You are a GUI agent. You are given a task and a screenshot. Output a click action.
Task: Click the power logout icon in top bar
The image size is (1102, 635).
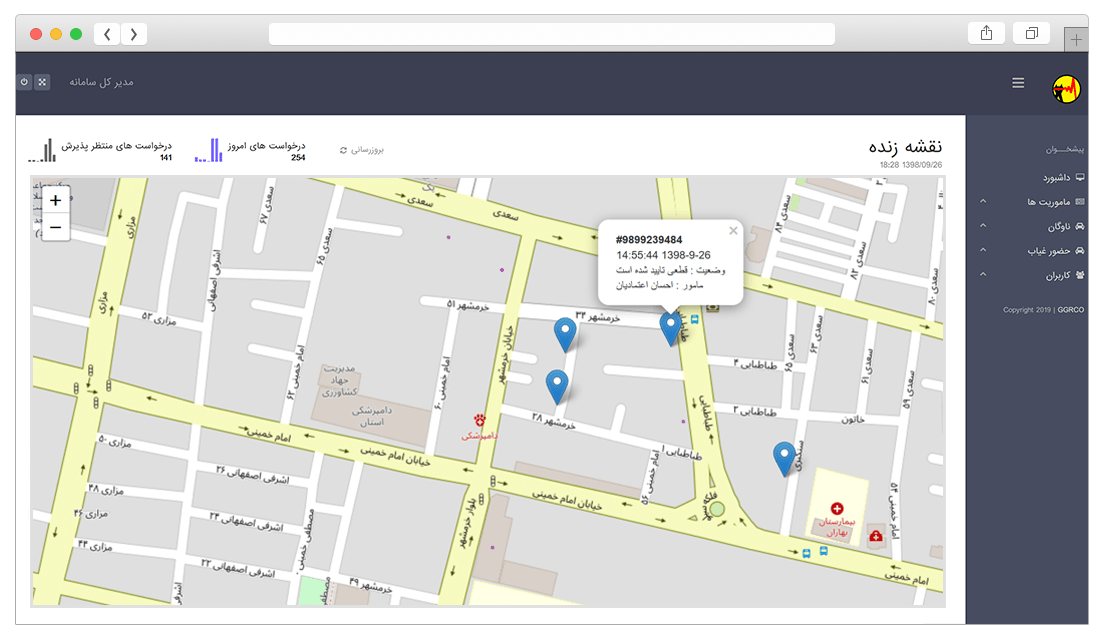(22, 82)
